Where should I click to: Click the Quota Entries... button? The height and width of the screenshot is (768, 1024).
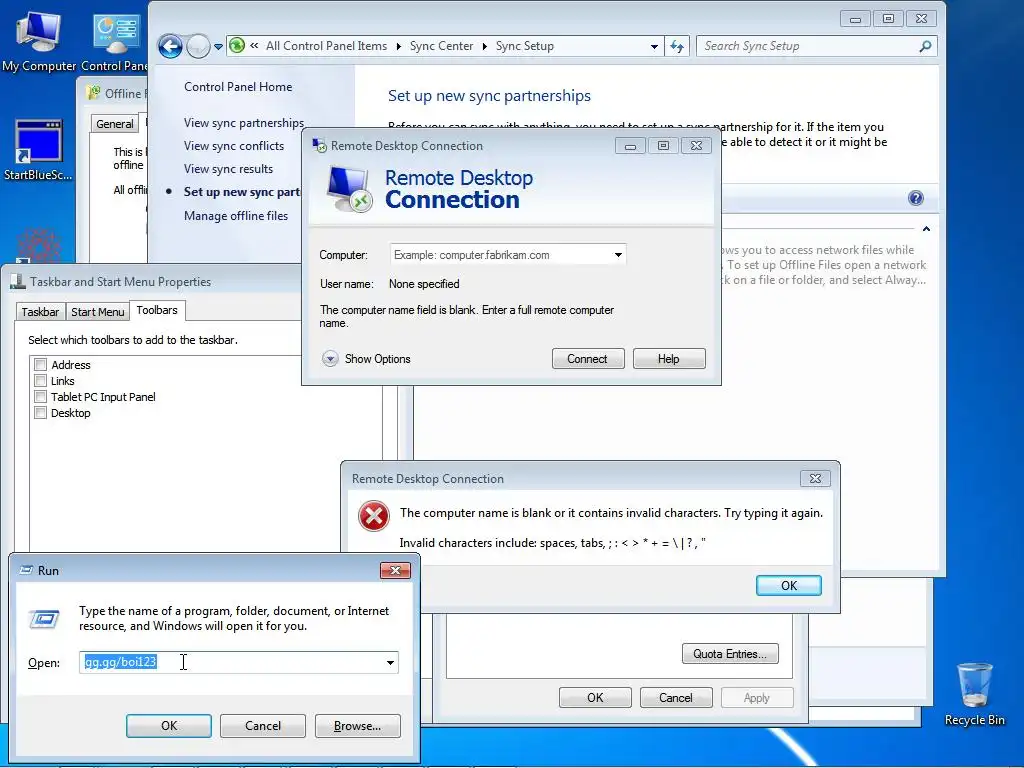(730, 654)
